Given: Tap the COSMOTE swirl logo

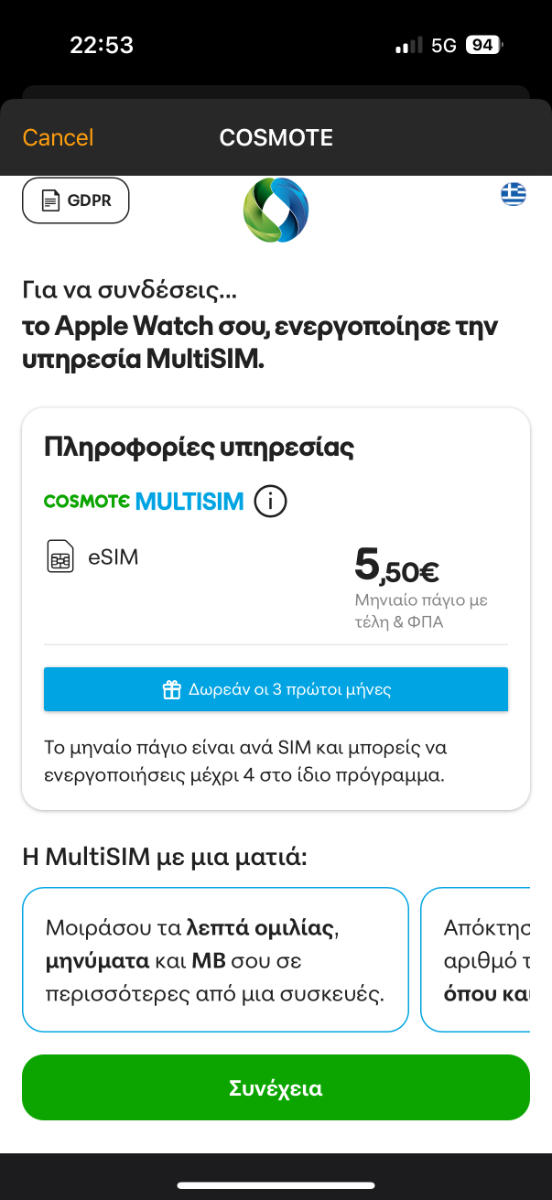Looking at the screenshot, I should coord(276,209).
